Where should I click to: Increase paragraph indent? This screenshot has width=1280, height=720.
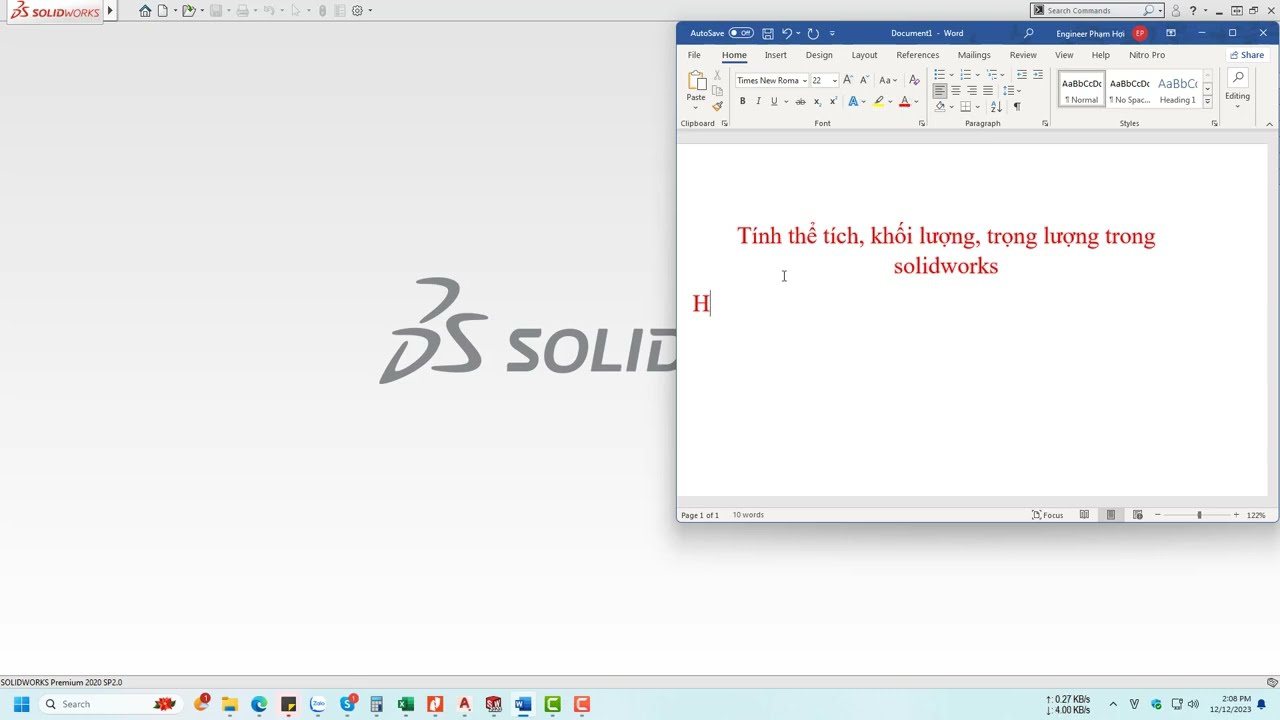(x=1038, y=75)
